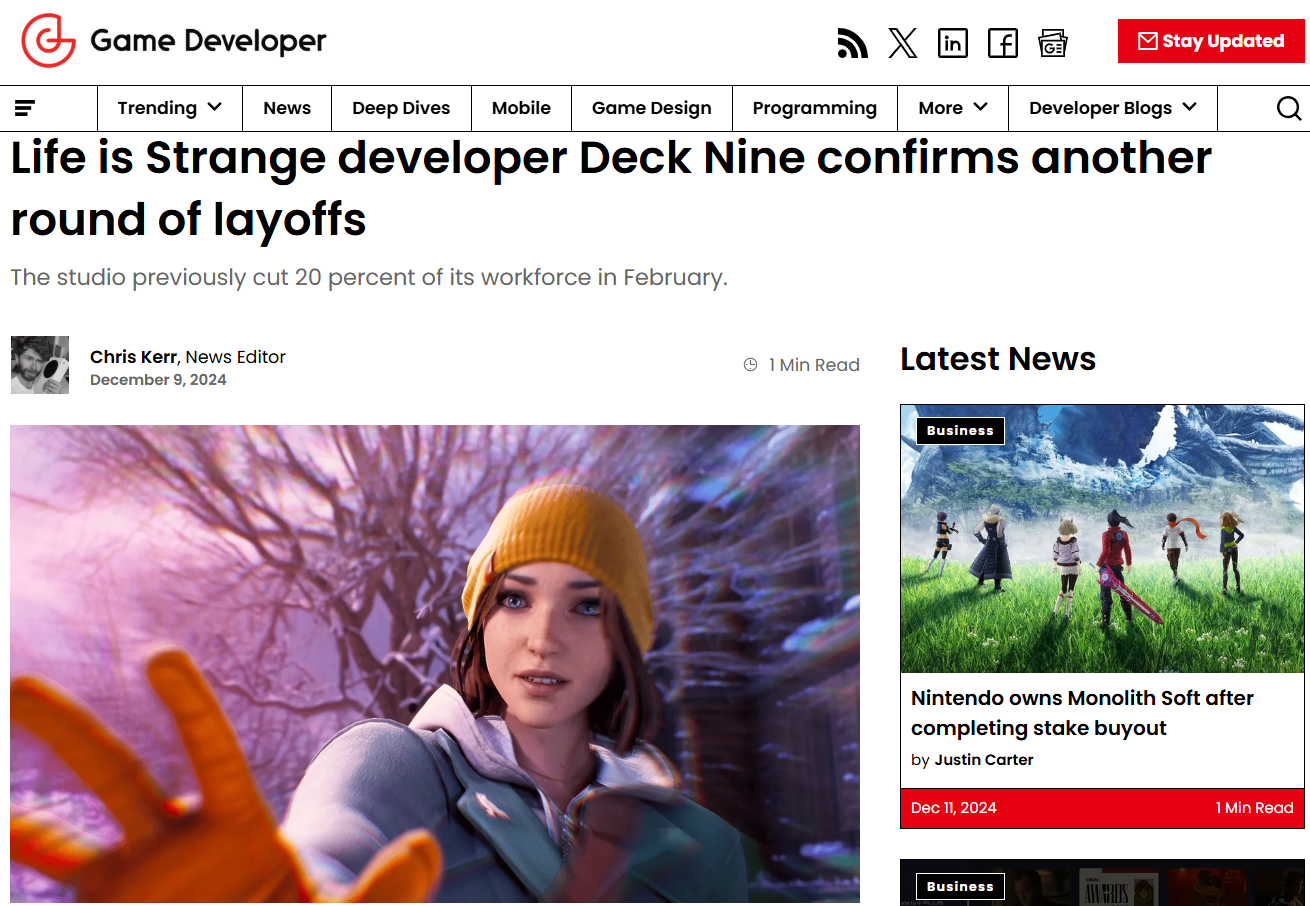Click the Latest News heading
Viewport: 1310px width, 906px height.
tap(998, 359)
